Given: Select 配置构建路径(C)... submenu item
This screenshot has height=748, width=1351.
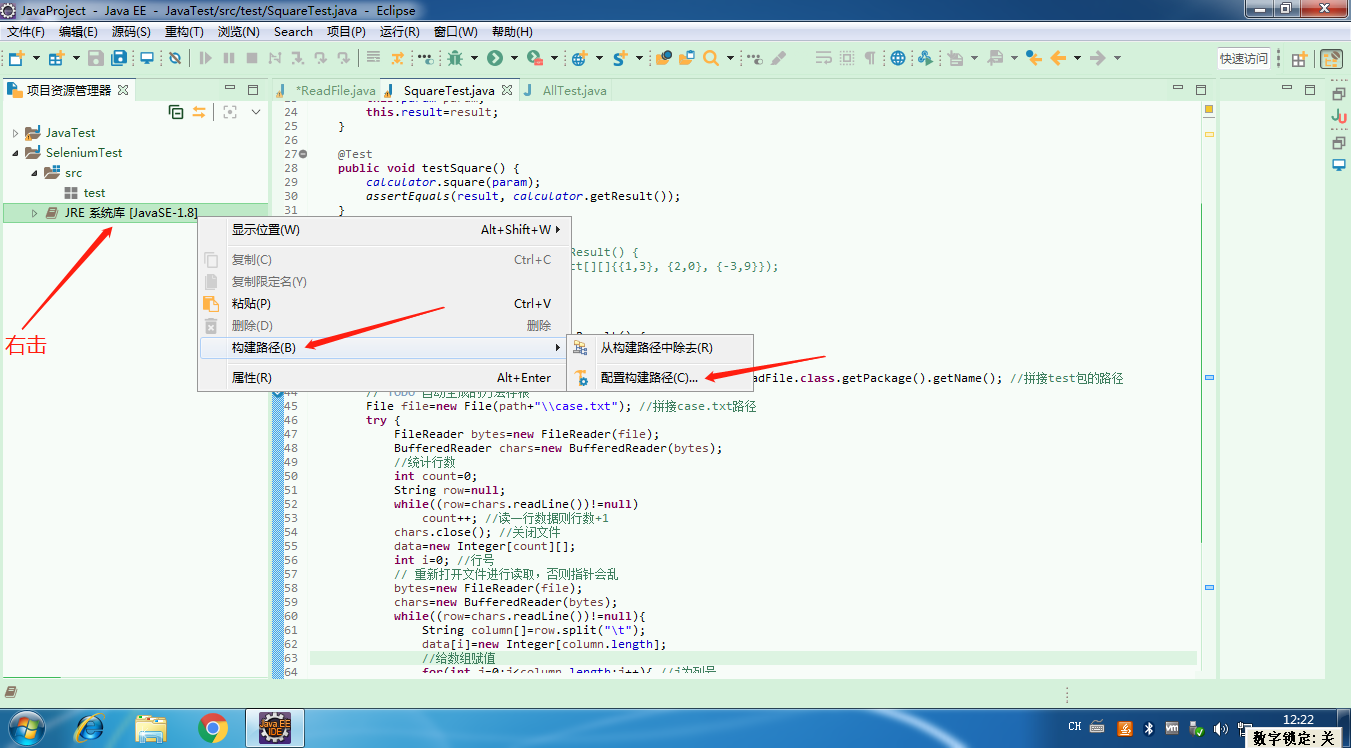Looking at the screenshot, I should [x=660, y=378].
